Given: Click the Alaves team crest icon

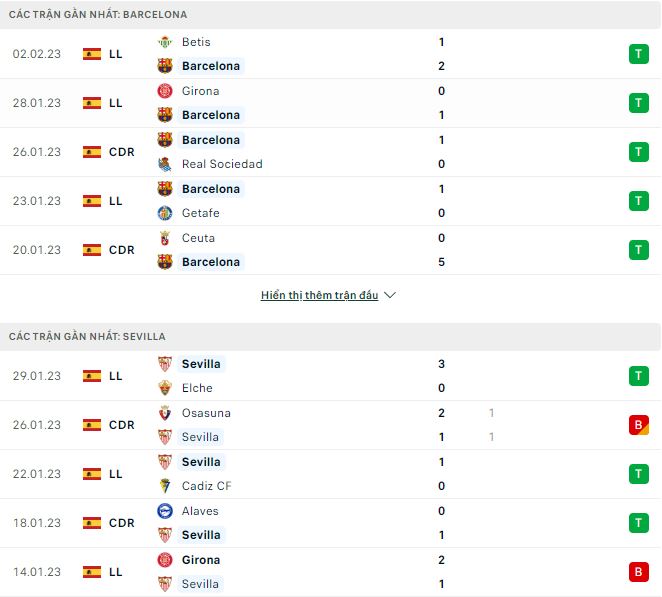Looking at the screenshot, I should coord(165,511).
